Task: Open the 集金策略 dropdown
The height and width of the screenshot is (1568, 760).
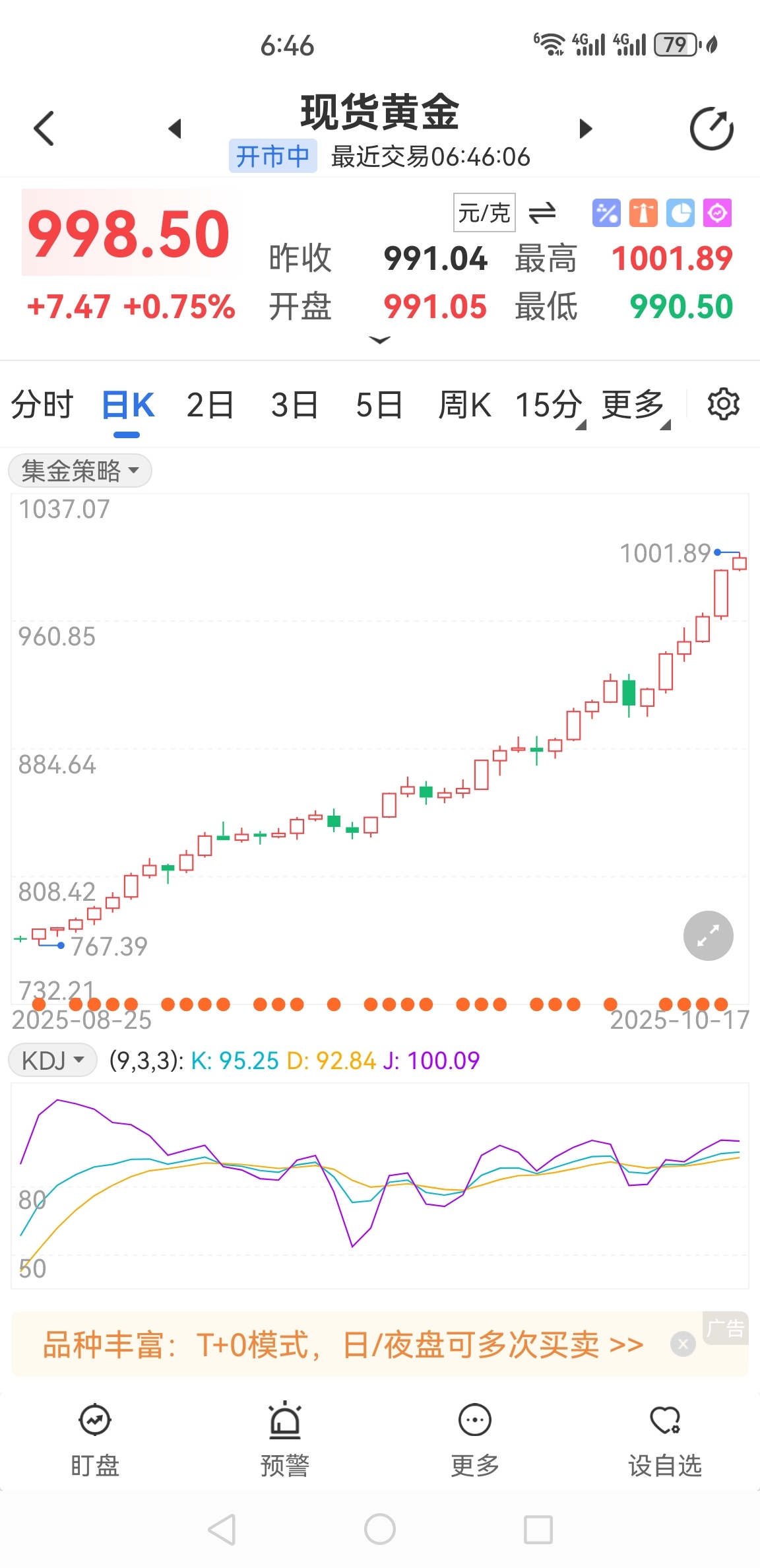Action: point(80,471)
